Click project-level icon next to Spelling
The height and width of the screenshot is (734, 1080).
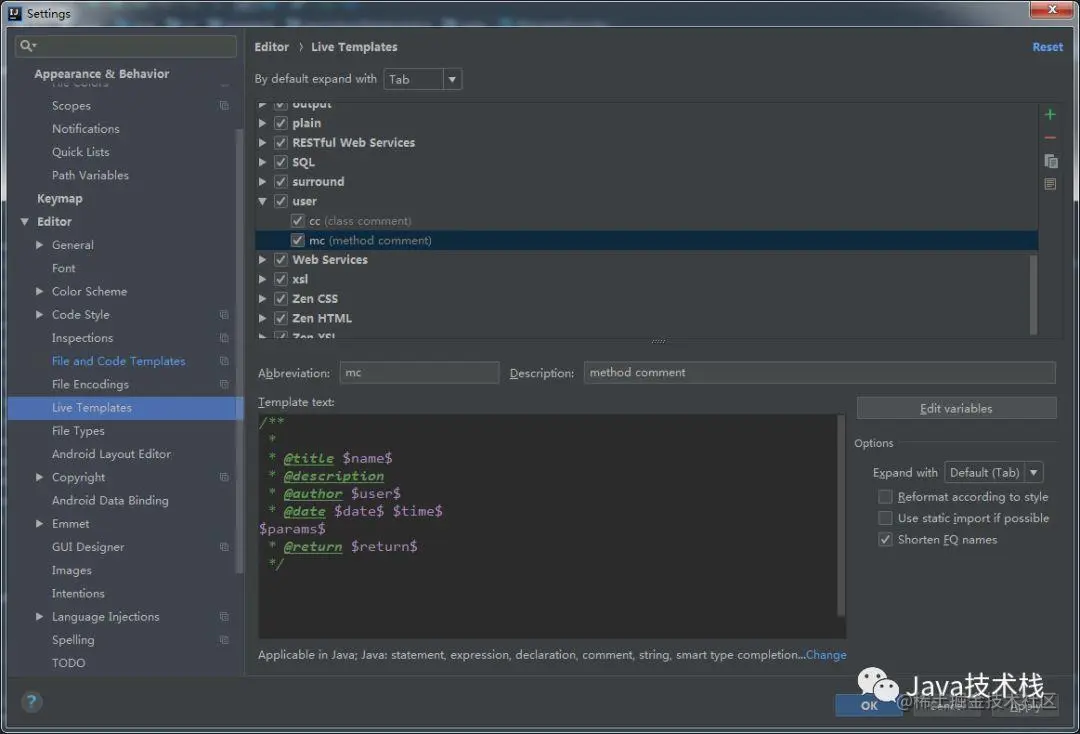click(x=224, y=640)
